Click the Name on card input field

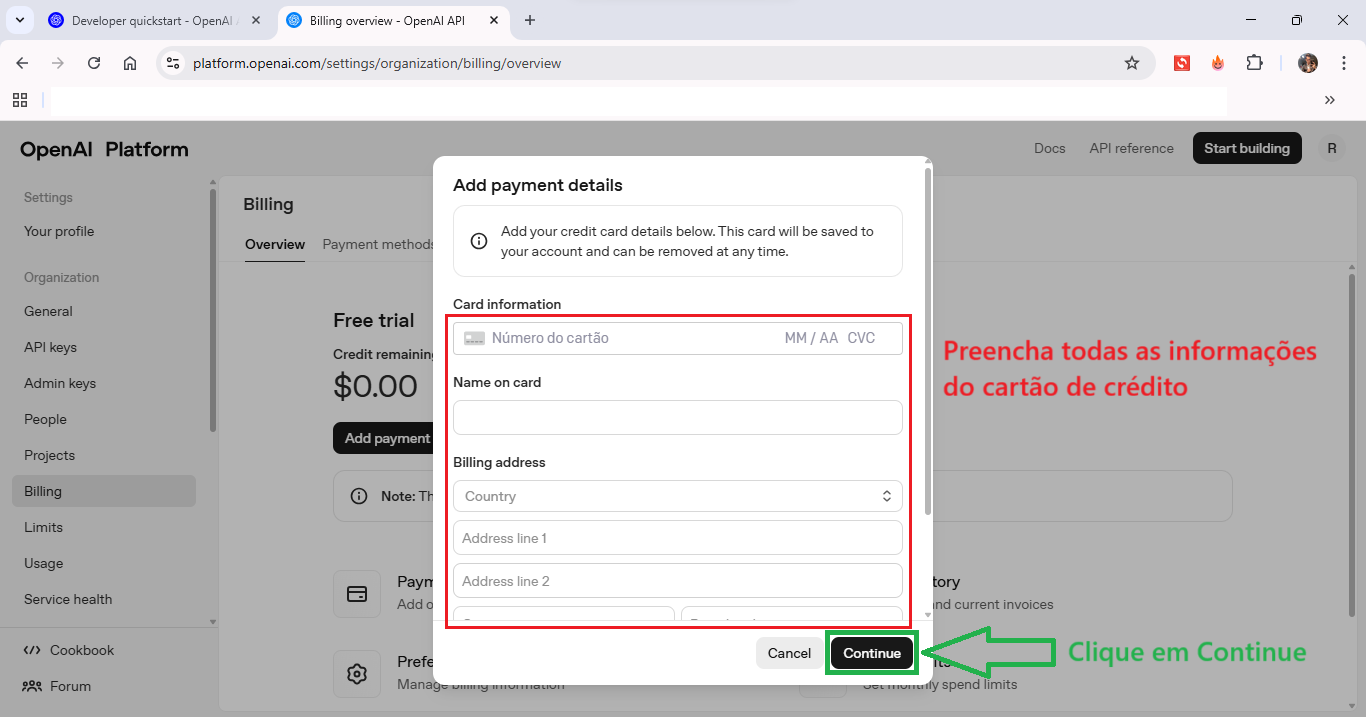[x=677, y=418]
